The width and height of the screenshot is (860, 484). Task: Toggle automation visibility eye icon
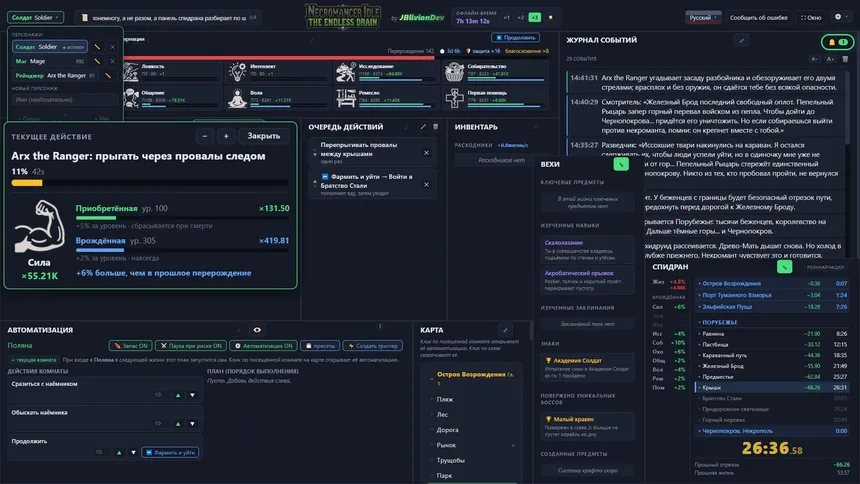(257, 330)
